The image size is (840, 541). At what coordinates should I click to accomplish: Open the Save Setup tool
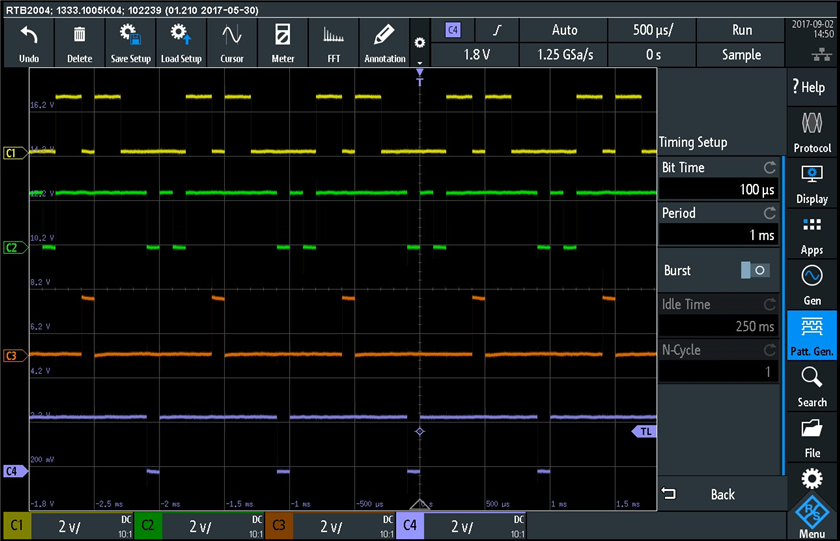pos(131,44)
